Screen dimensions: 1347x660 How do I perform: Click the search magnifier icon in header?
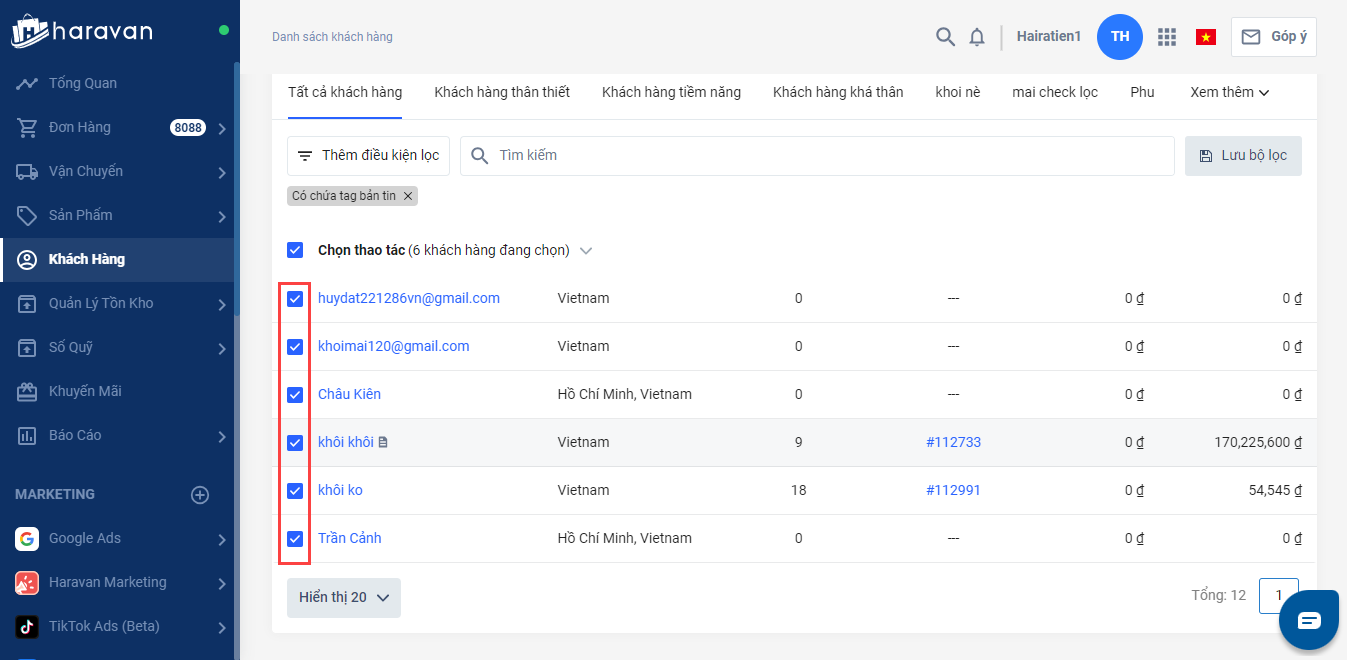click(x=945, y=37)
